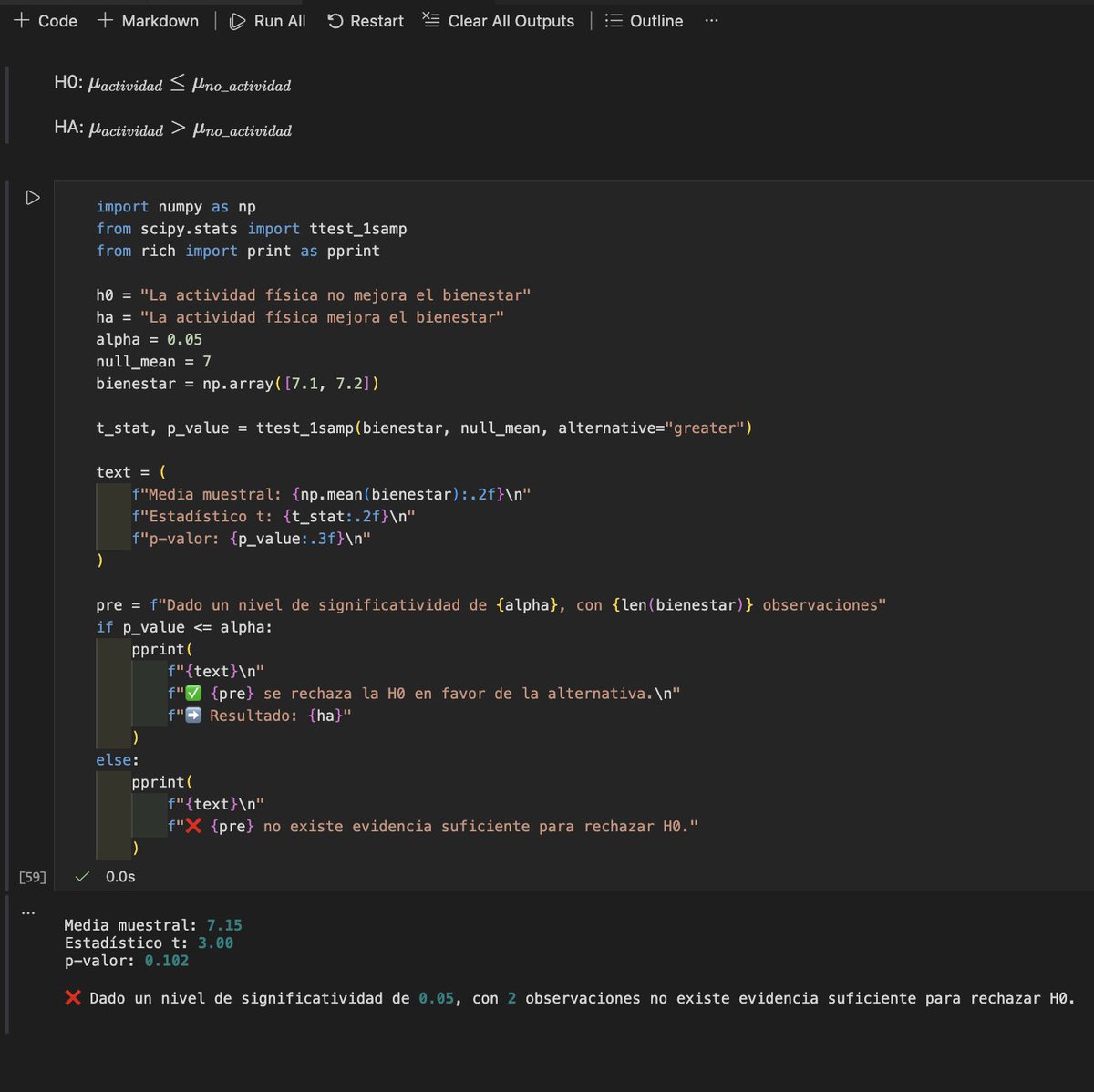Place cursor on 'import numpy as np'
This screenshot has width=1094, height=1092.
tap(176, 207)
